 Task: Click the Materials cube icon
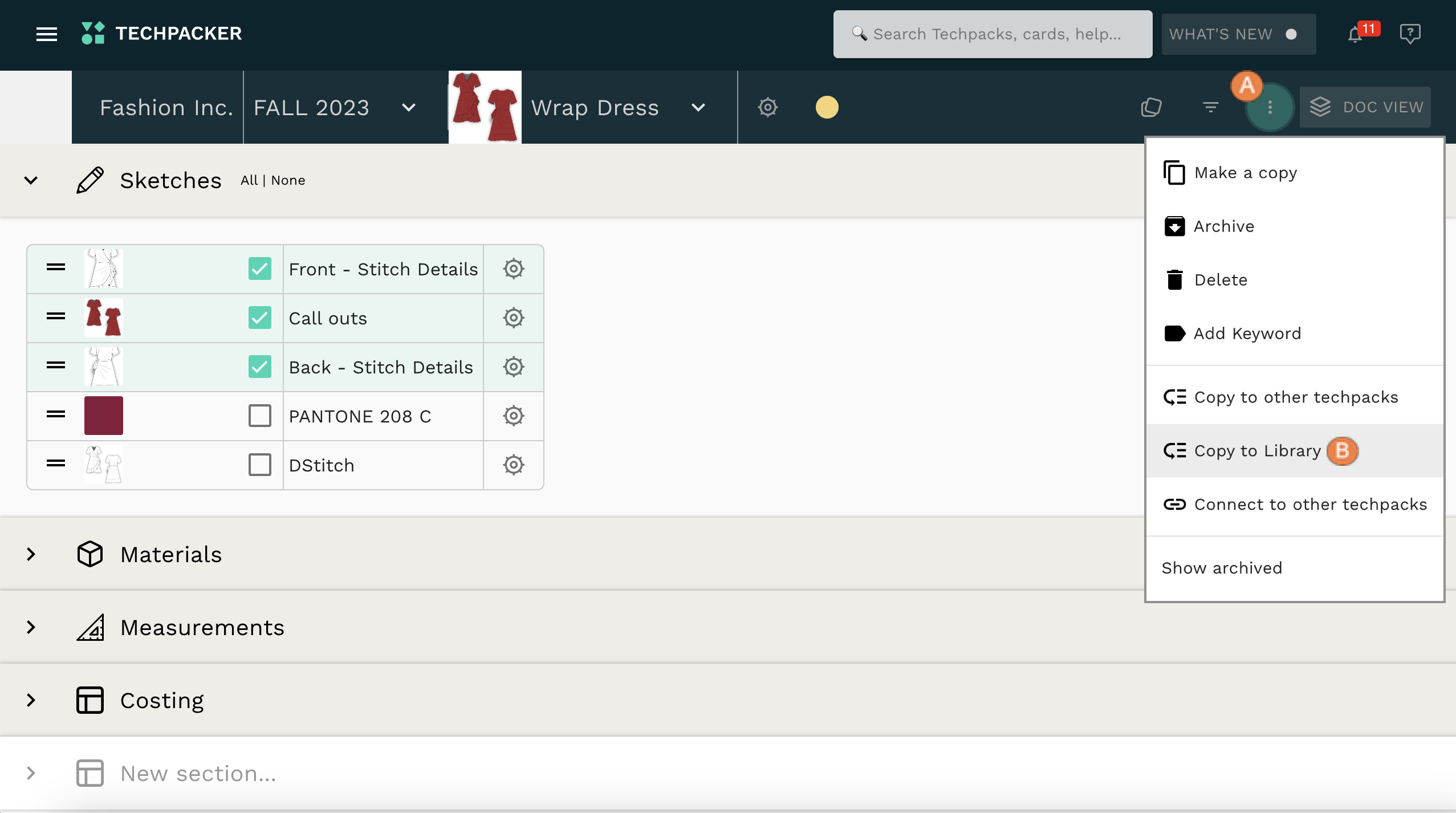(x=90, y=554)
